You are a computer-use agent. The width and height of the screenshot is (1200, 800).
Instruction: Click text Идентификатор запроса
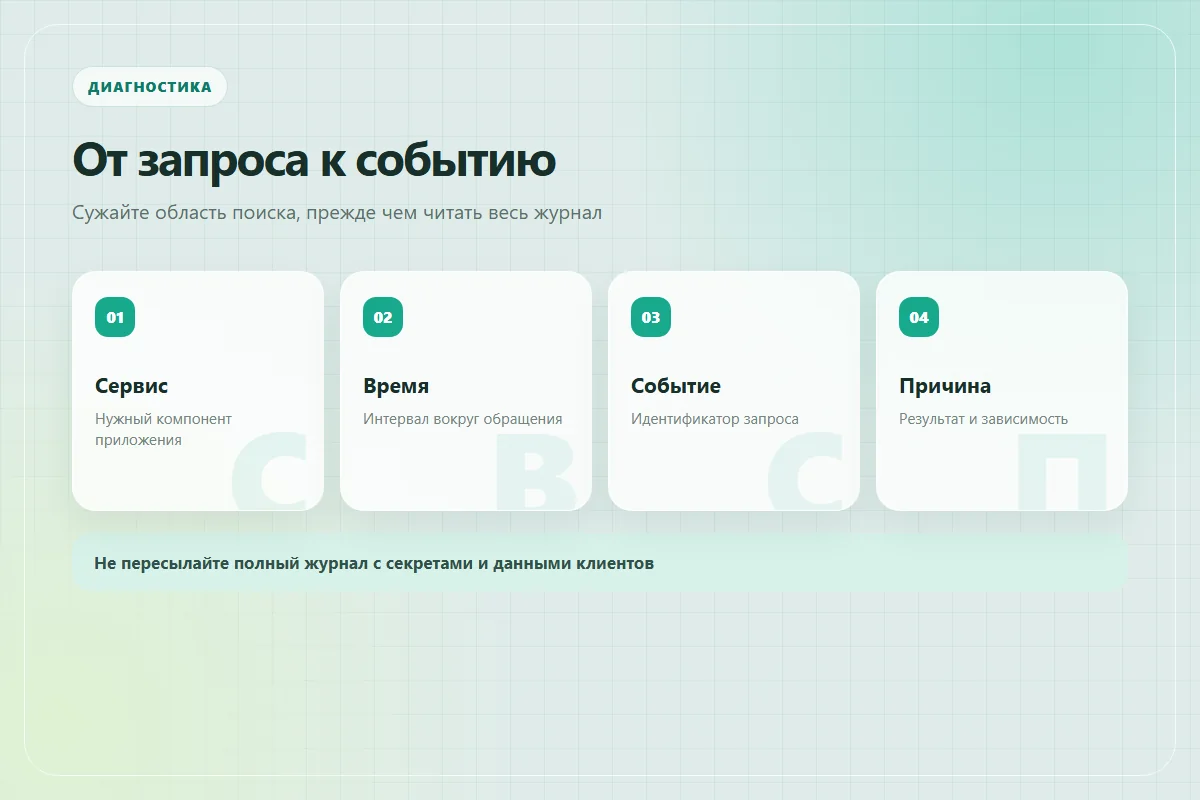coord(715,419)
